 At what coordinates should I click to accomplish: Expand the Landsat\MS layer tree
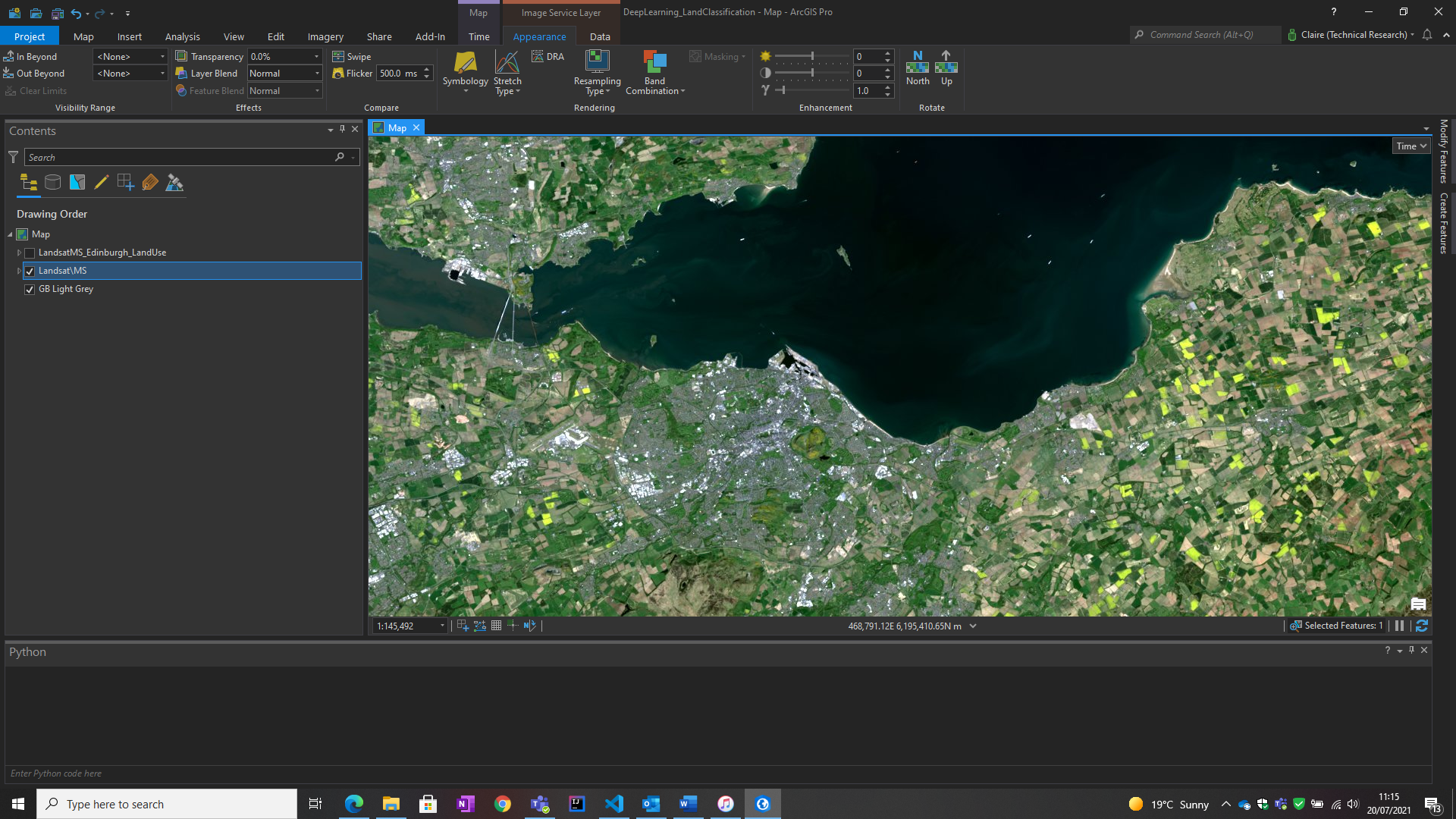(x=19, y=270)
